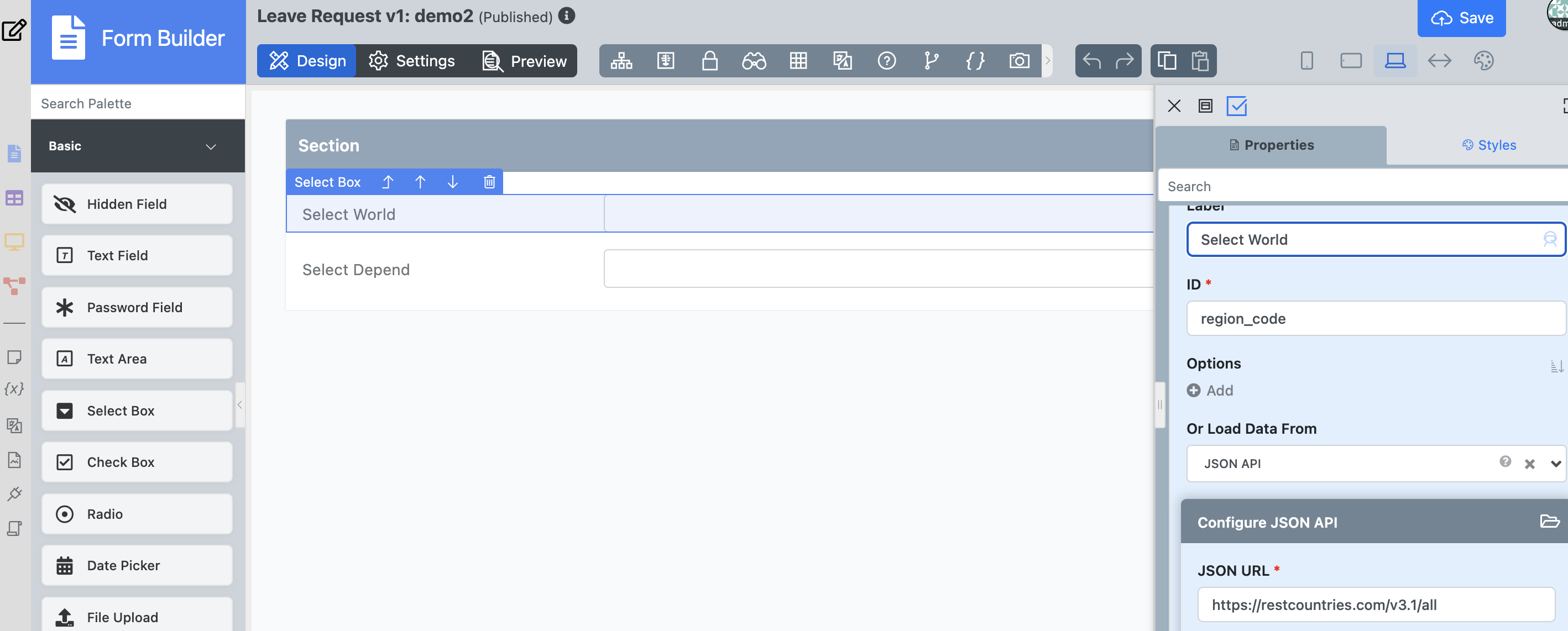
Task: Click the undo arrow
Action: tap(1091, 61)
